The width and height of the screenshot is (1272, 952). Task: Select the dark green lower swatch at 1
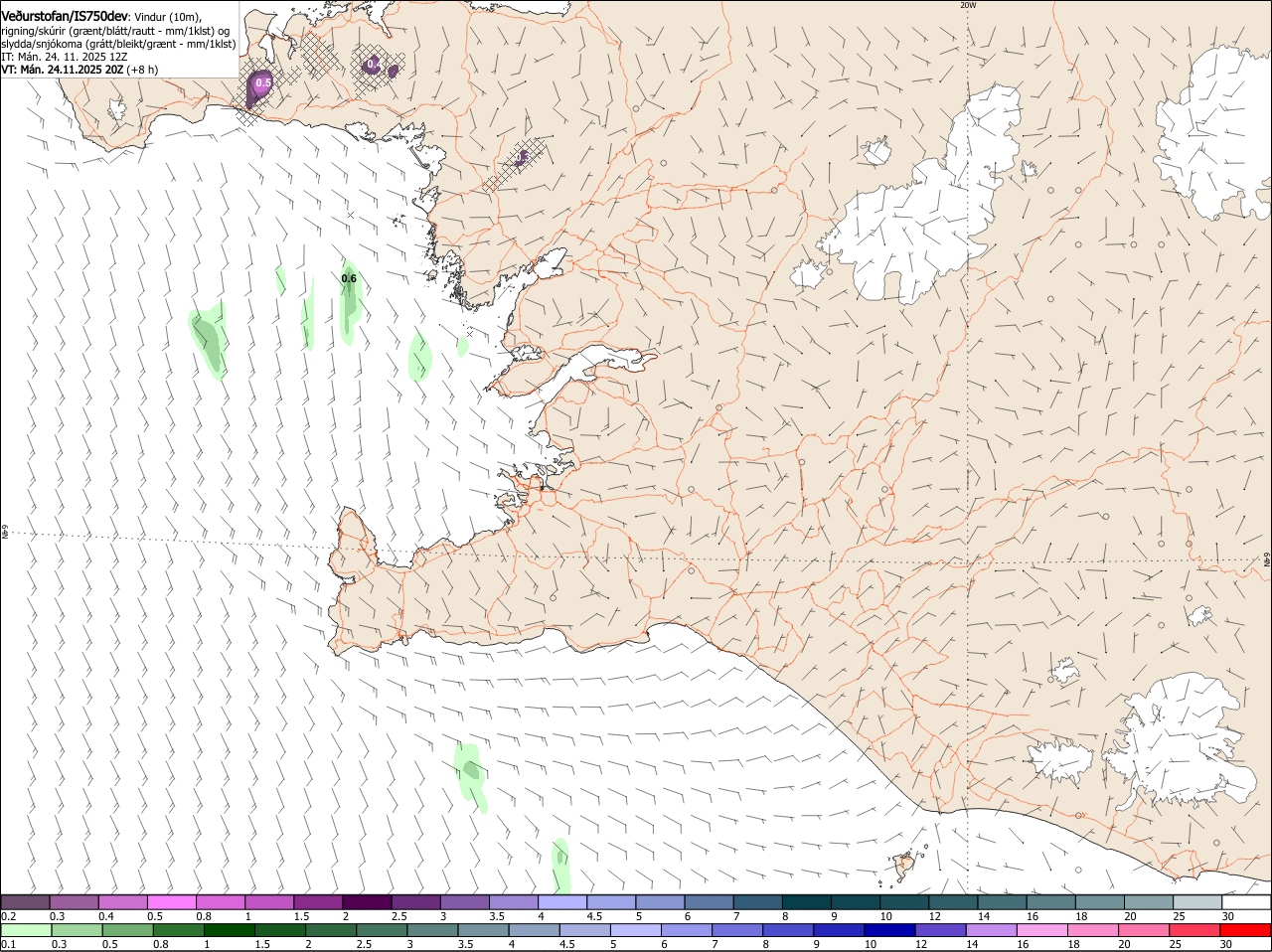pos(229,930)
